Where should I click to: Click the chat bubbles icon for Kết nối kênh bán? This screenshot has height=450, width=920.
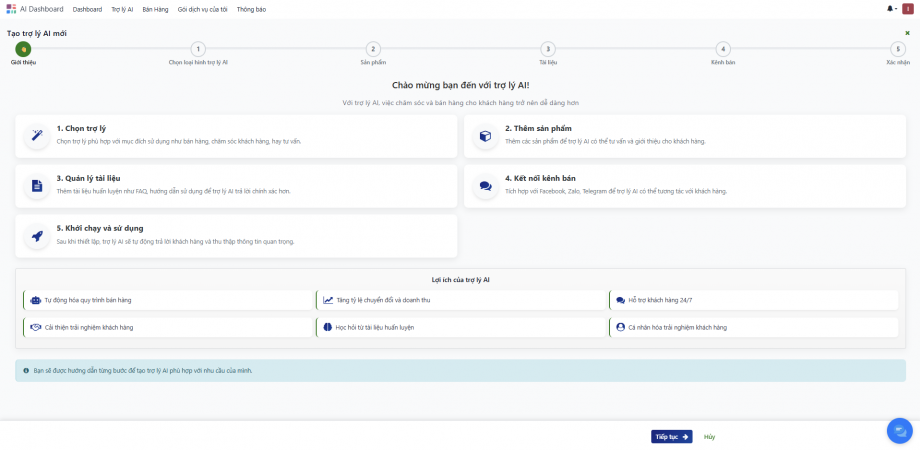tap(485, 185)
